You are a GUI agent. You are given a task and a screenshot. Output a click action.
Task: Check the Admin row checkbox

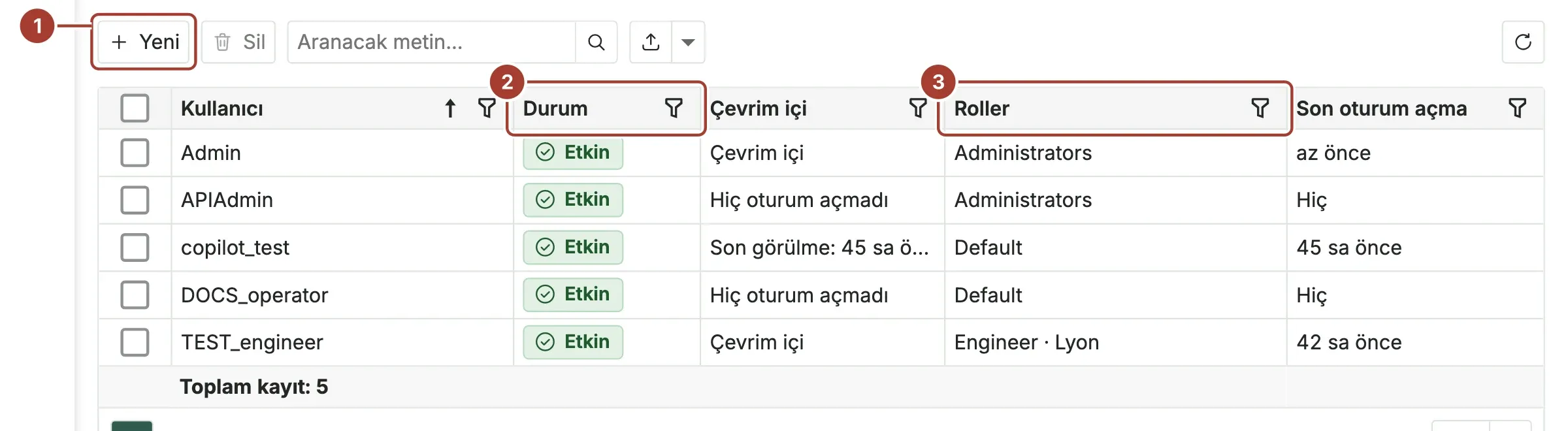(135, 153)
